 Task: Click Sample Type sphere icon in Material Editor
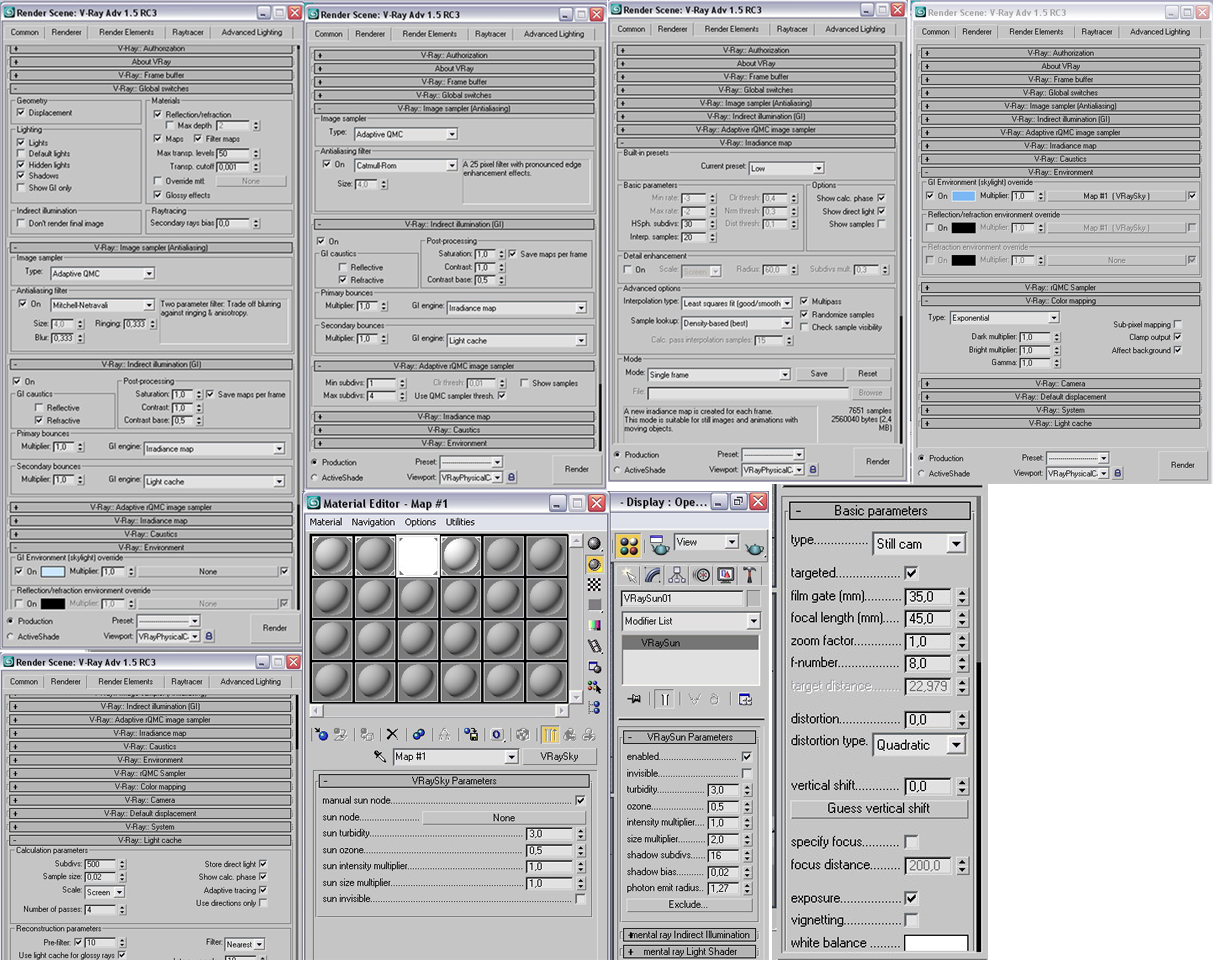click(x=594, y=543)
